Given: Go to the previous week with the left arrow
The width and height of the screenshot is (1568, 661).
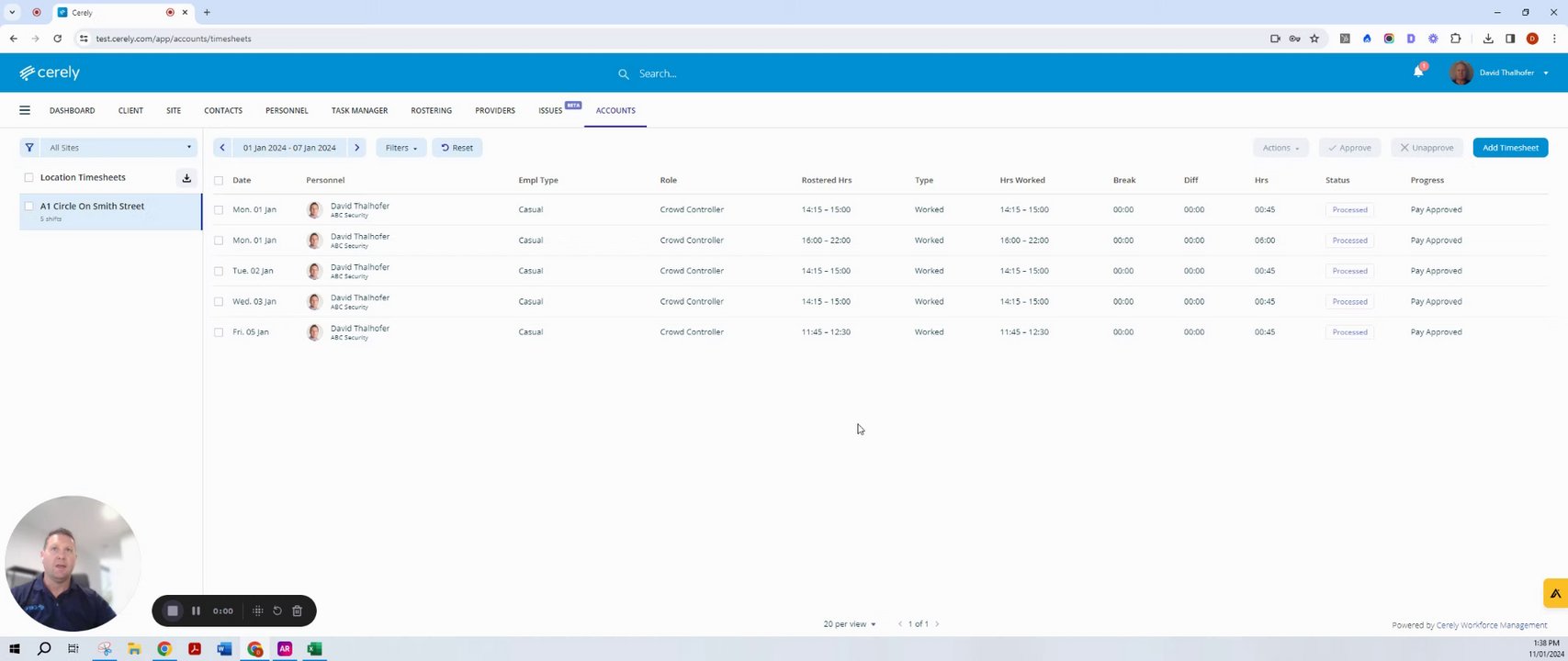Looking at the screenshot, I should (x=222, y=148).
